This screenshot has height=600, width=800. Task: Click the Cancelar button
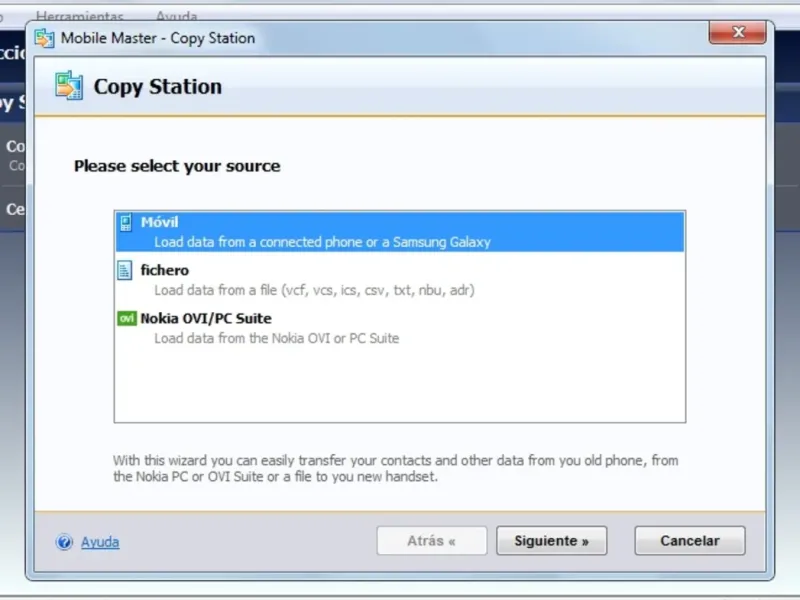click(x=690, y=541)
